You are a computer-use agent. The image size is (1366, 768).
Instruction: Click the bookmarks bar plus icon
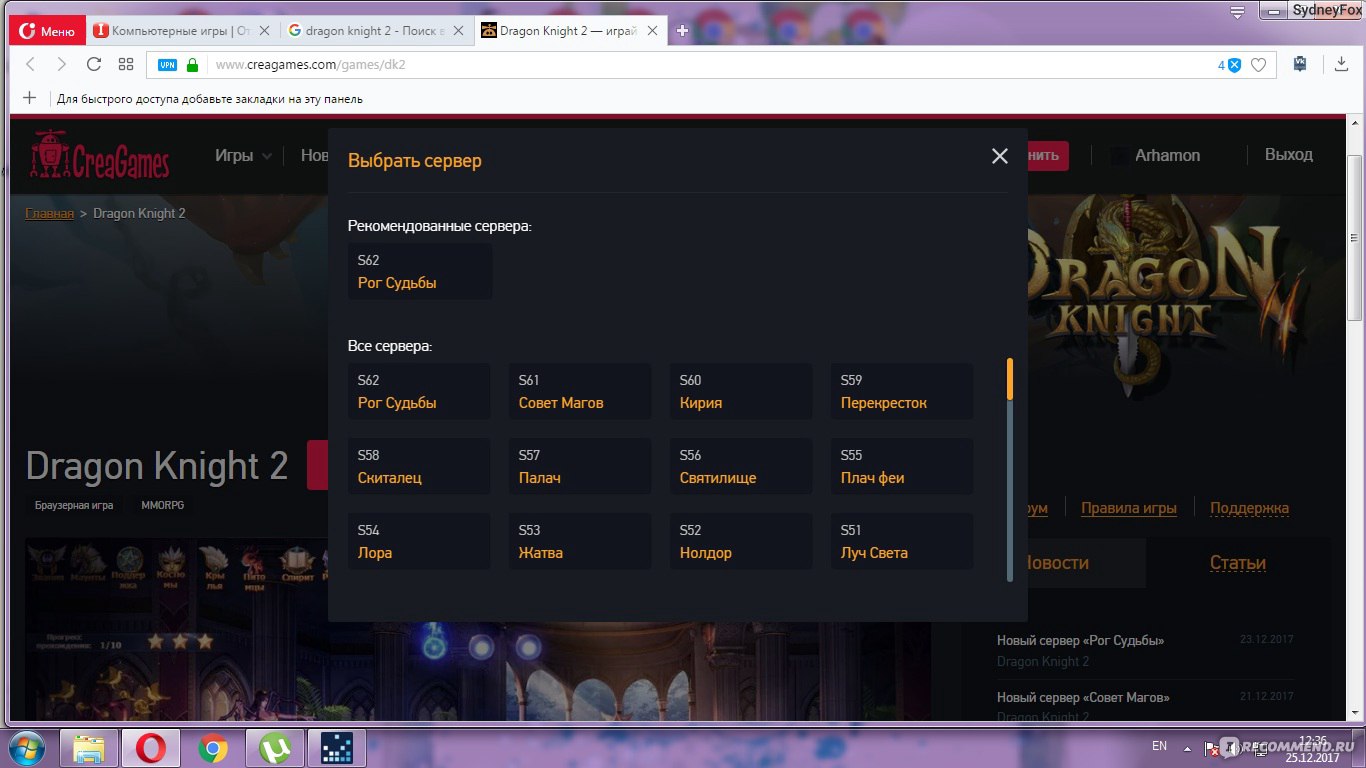tap(29, 98)
